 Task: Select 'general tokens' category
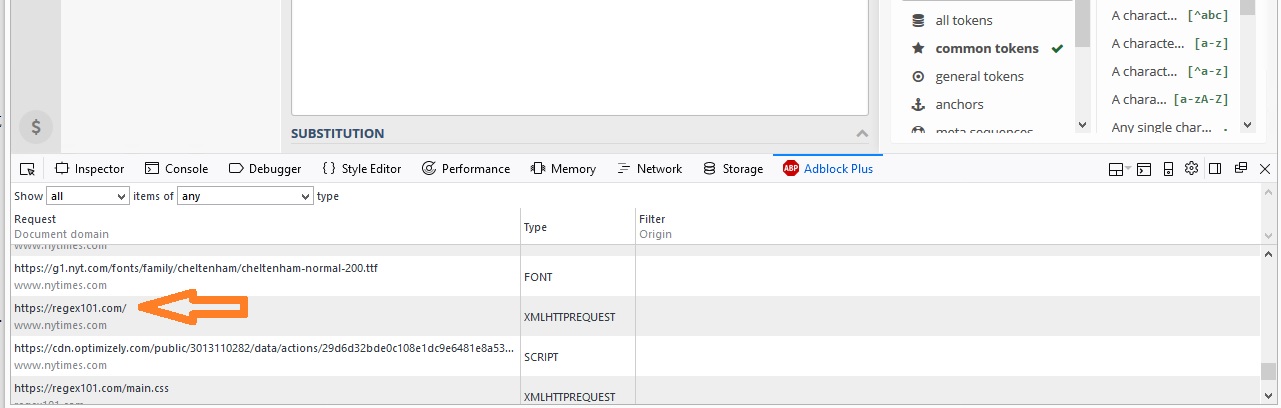980,76
